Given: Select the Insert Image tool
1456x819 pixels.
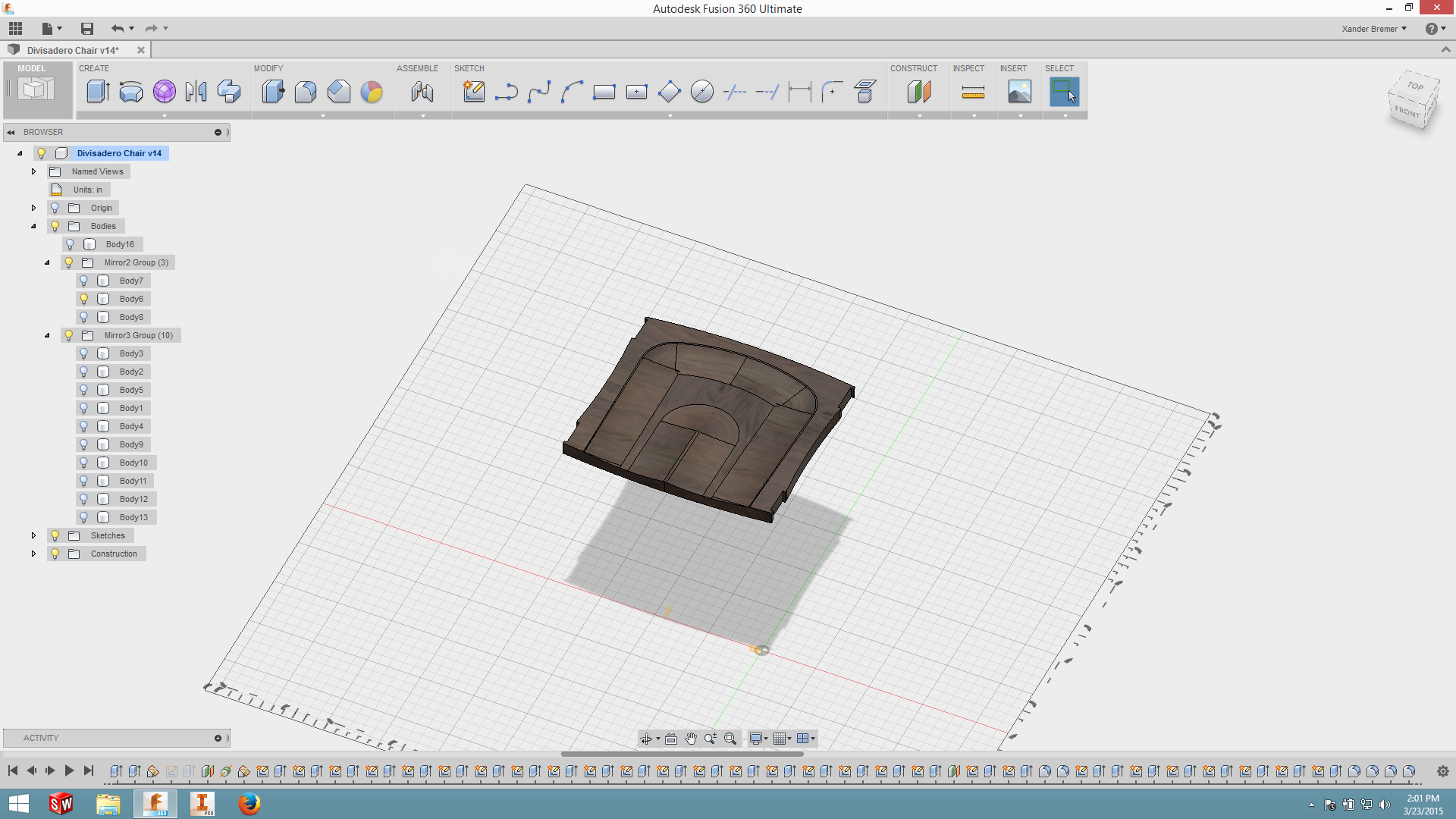Looking at the screenshot, I should point(1019,91).
